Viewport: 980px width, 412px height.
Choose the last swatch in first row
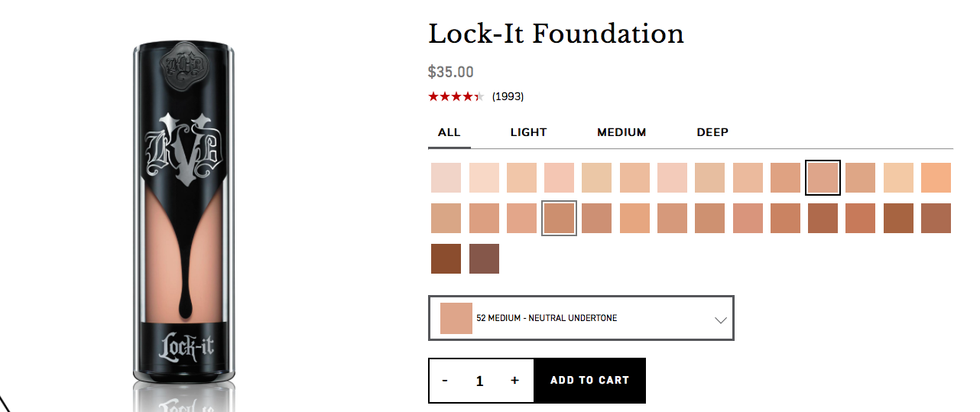(936, 178)
